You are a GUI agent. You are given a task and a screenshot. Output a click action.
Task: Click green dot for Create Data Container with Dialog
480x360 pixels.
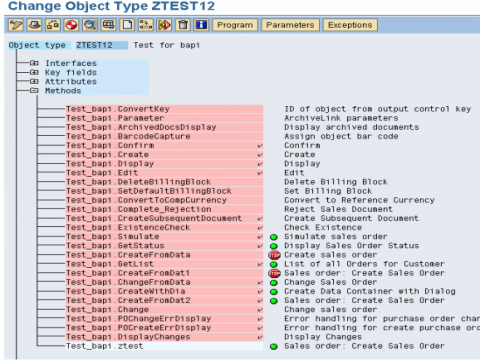[x=274, y=292]
